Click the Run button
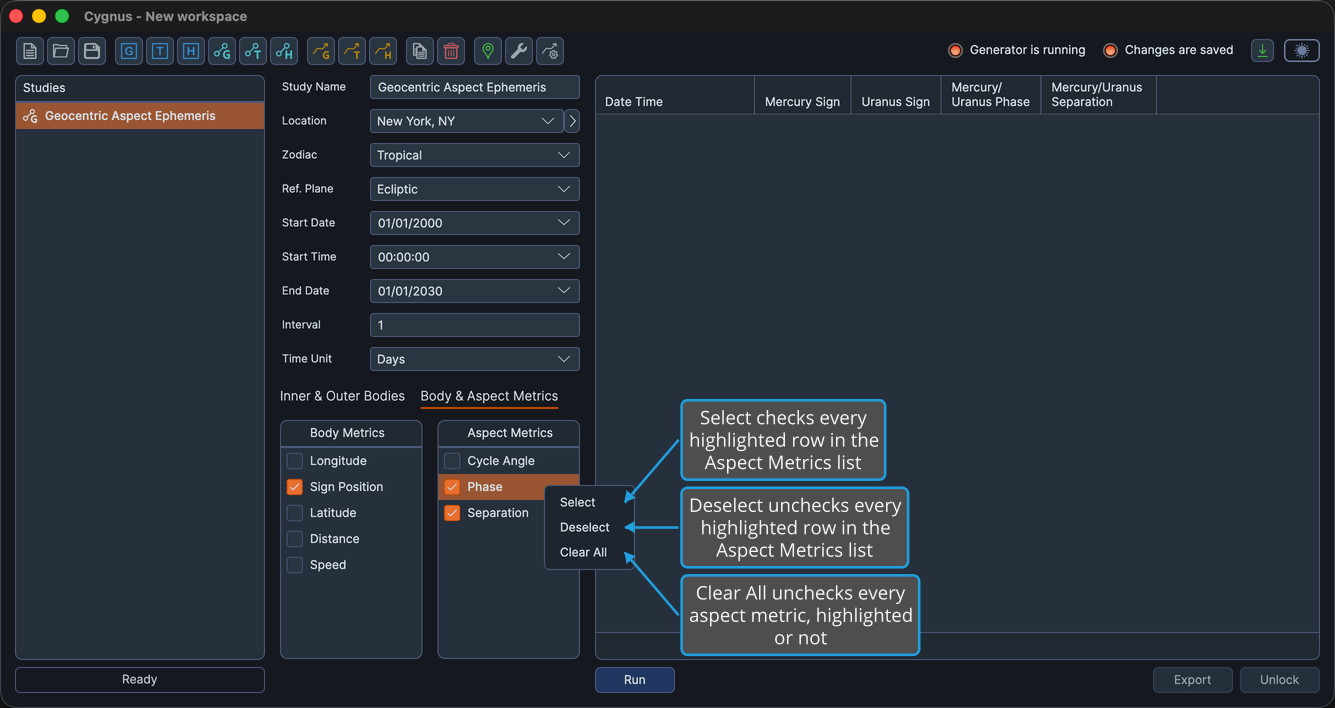This screenshot has width=1335, height=708. pyautogui.click(x=635, y=680)
